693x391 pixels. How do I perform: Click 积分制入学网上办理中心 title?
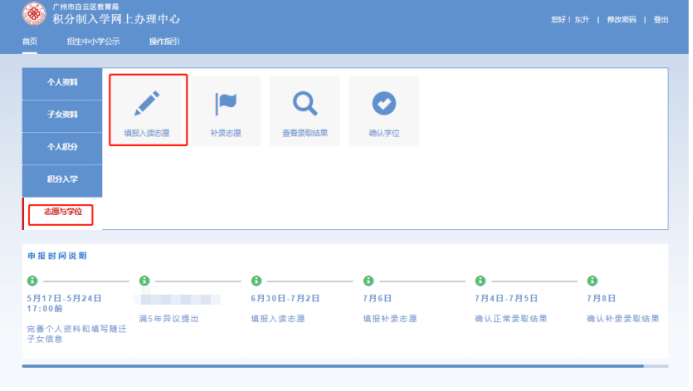point(116,19)
